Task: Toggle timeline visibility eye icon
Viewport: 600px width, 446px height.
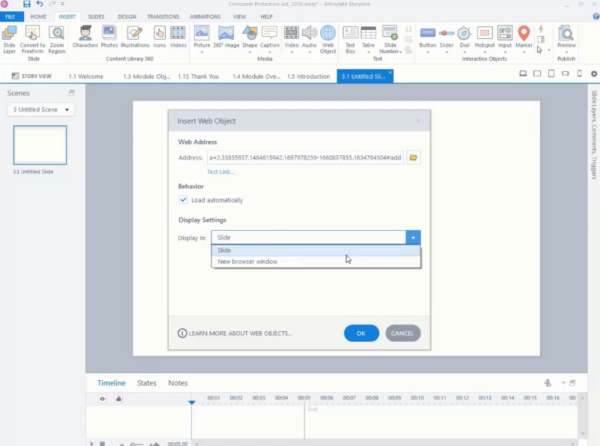Action: (x=102, y=399)
